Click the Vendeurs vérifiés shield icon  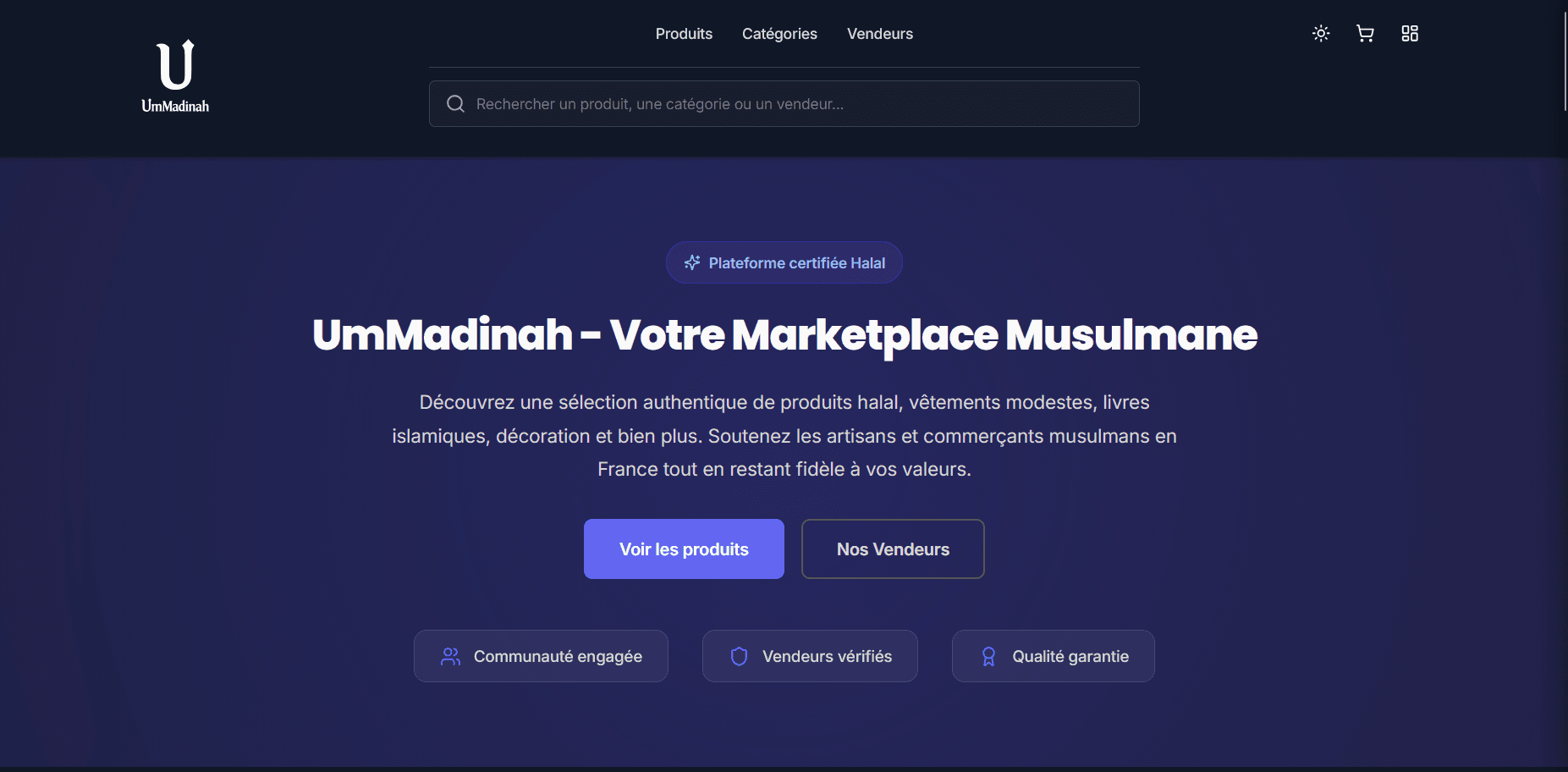[739, 657]
